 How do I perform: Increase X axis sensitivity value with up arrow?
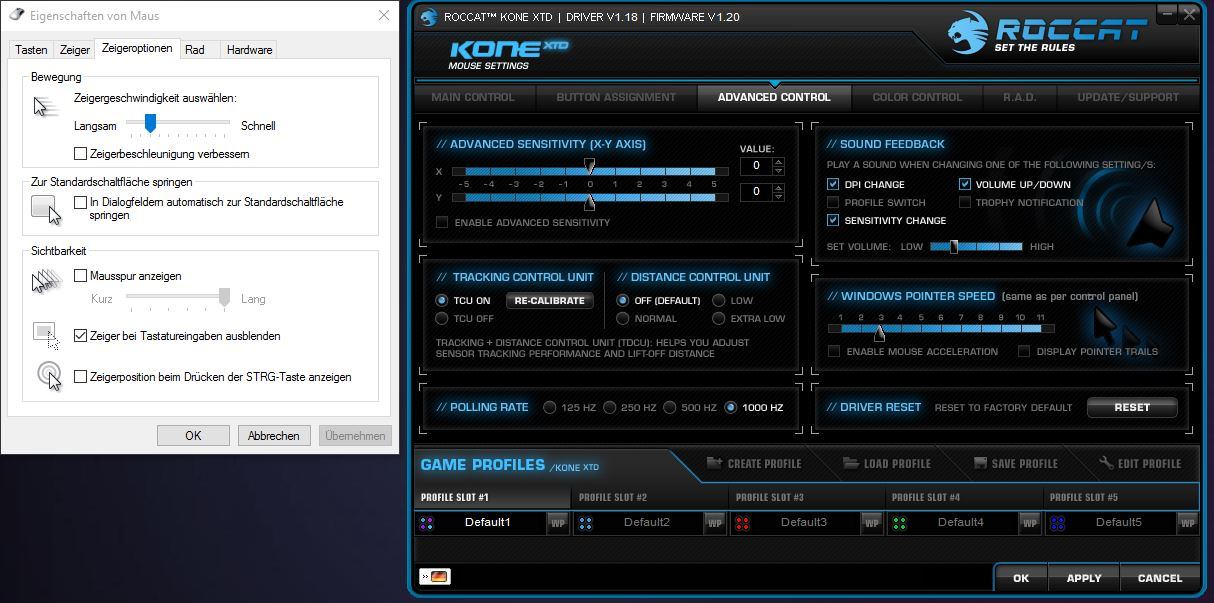click(x=779, y=161)
